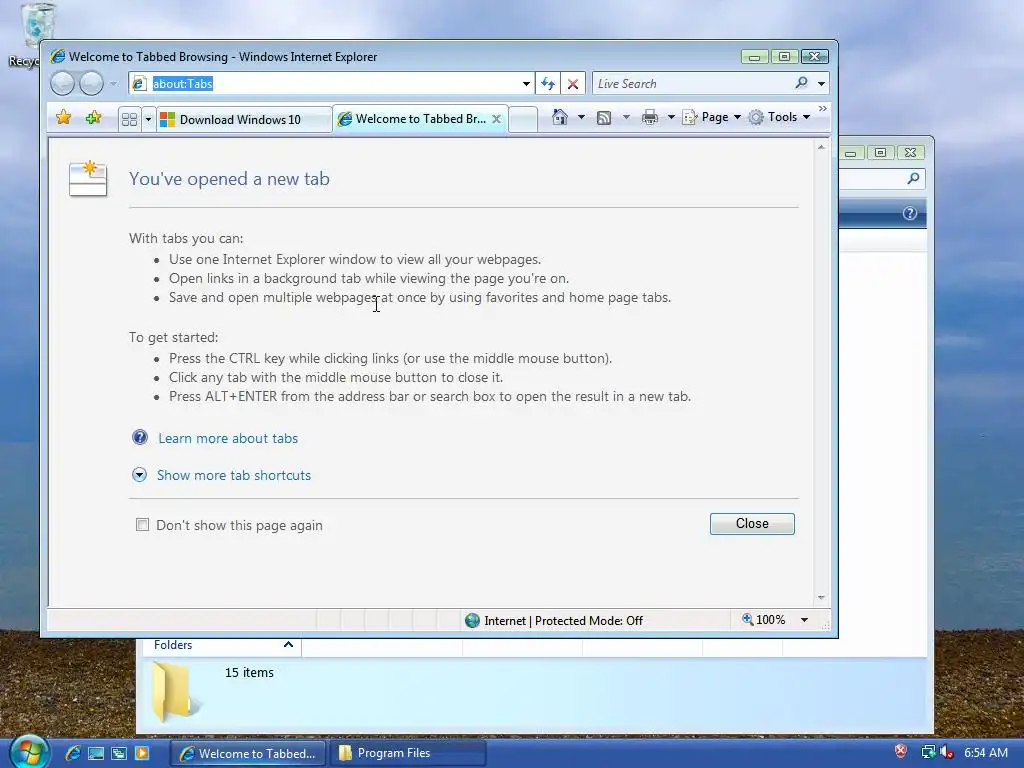
Task: Click the security alert tray icon
Action: coord(901,752)
